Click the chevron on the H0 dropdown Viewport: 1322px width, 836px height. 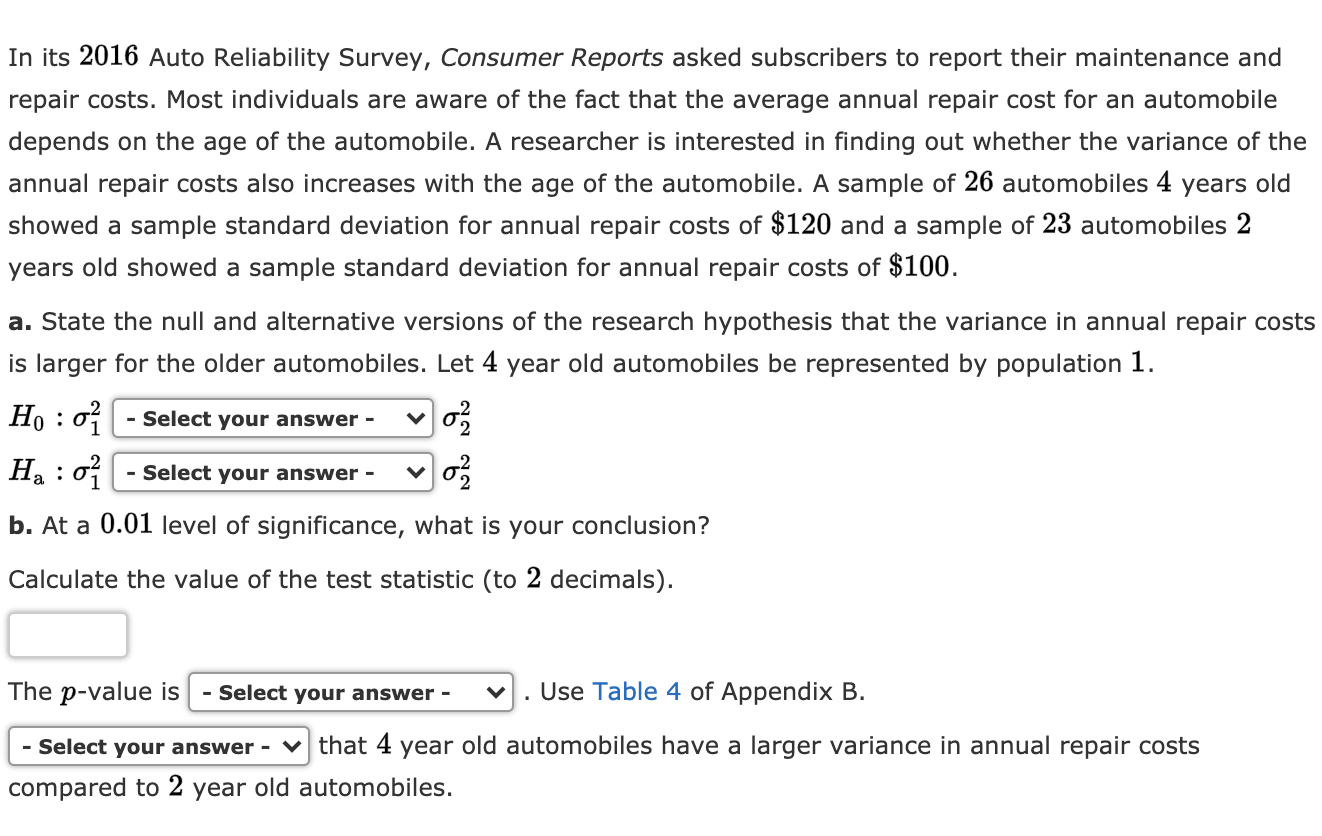(411, 418)
